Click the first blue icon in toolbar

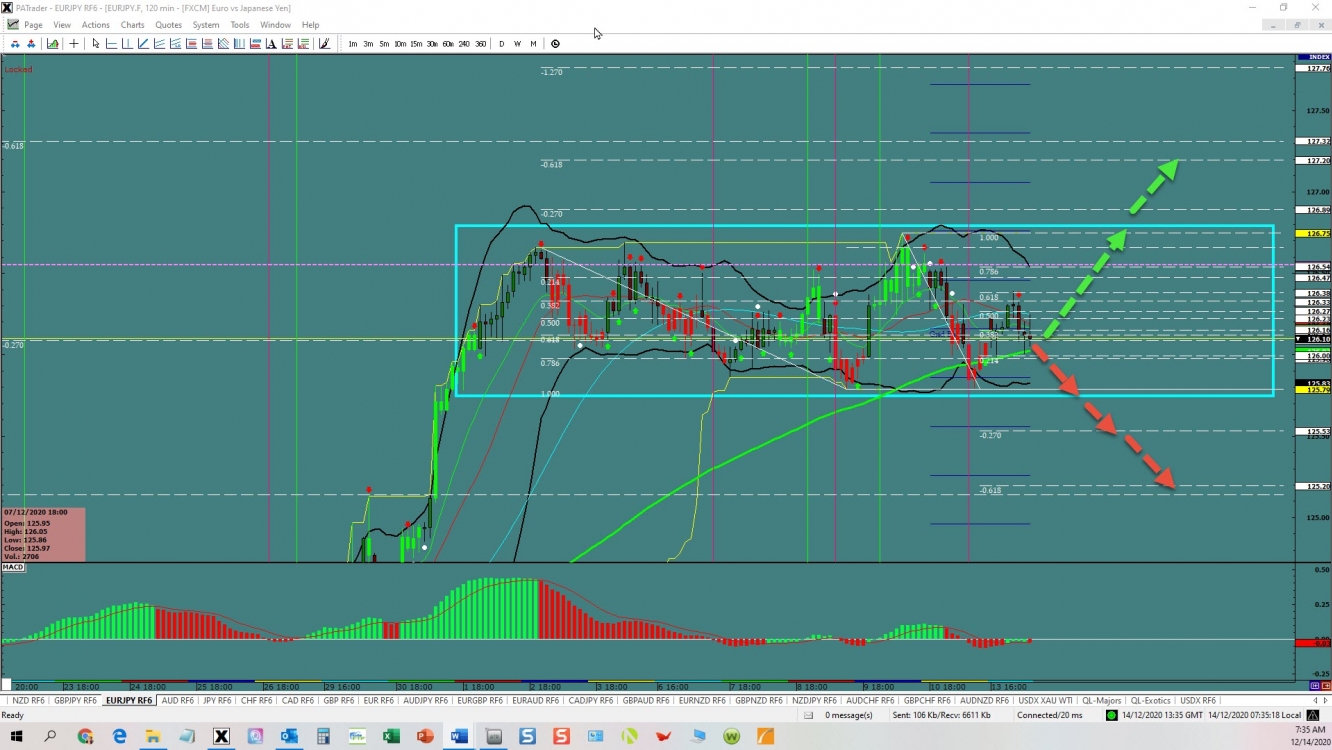pos(15,44)
